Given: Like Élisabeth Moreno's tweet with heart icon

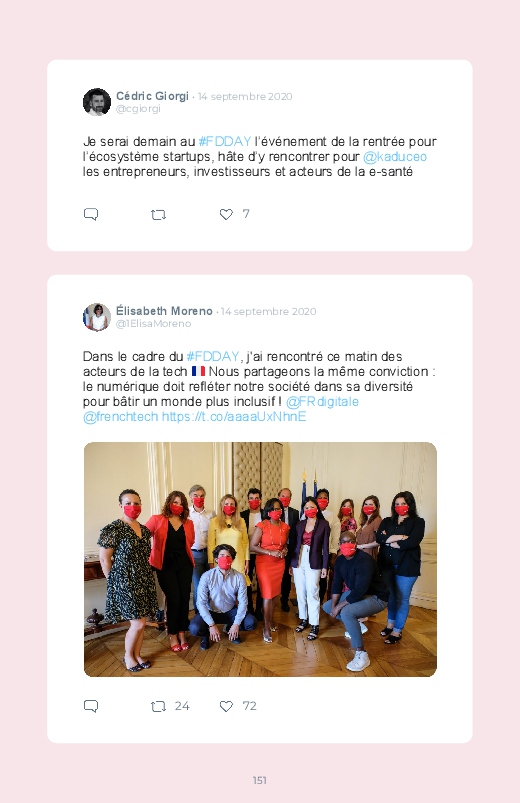Looking at the screenshot, I should [226, 706].
